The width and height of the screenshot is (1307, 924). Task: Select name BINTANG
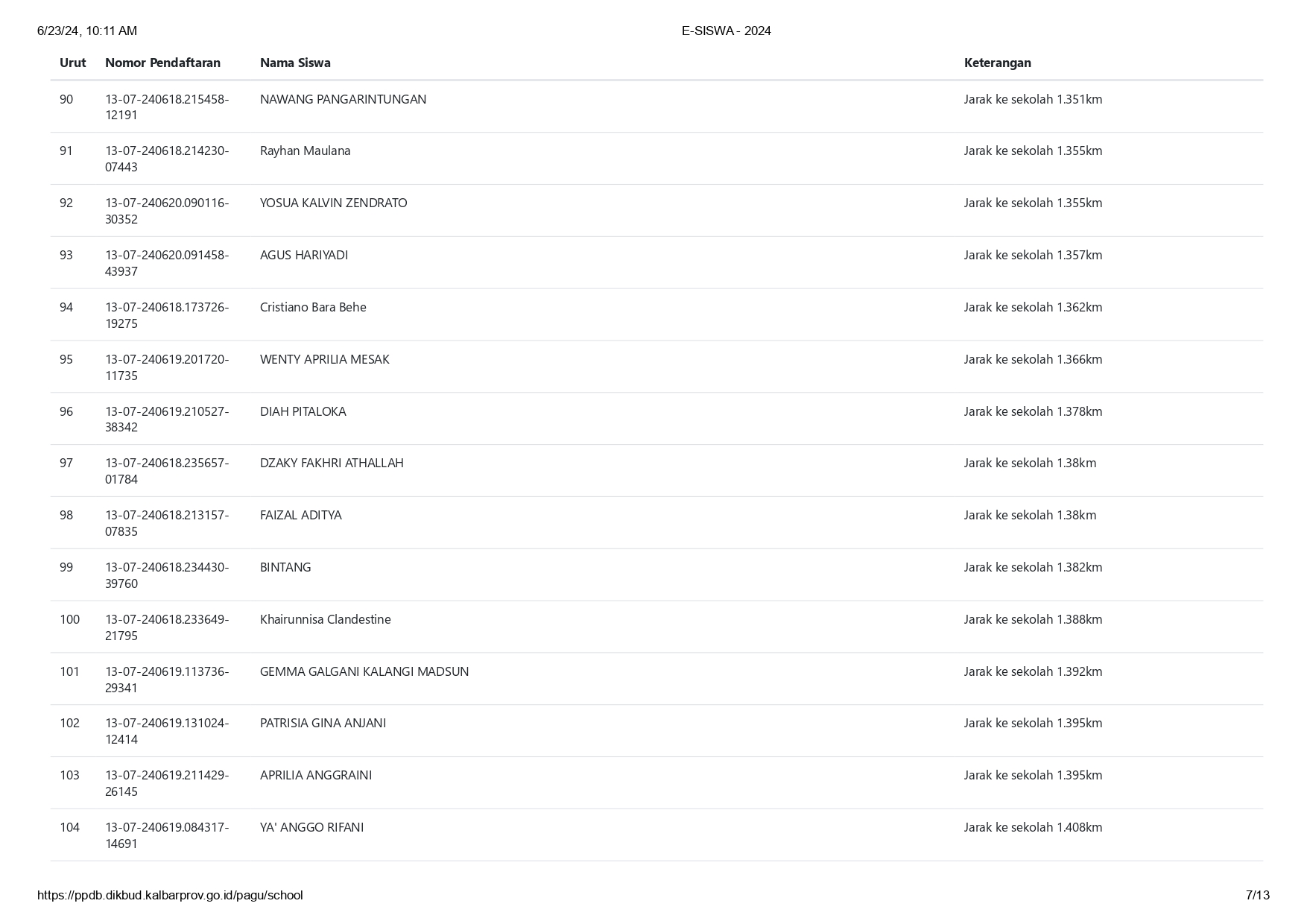click(x=285, y=567)
